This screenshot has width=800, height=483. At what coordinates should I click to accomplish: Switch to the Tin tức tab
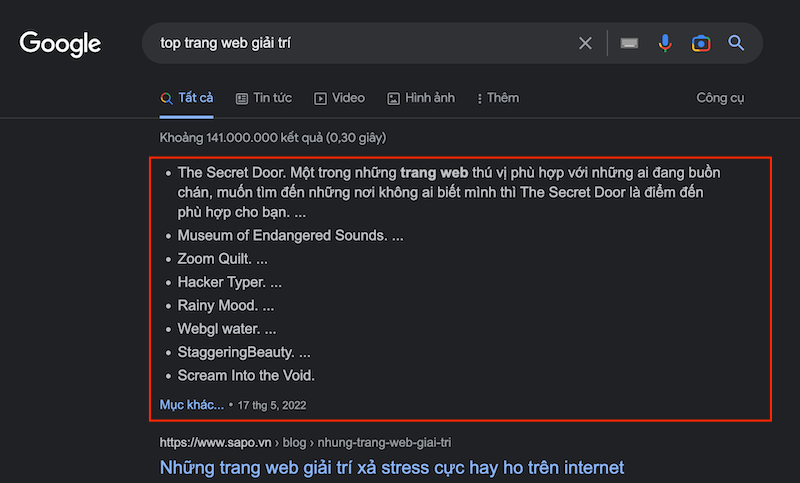click(x=272, y=98)
